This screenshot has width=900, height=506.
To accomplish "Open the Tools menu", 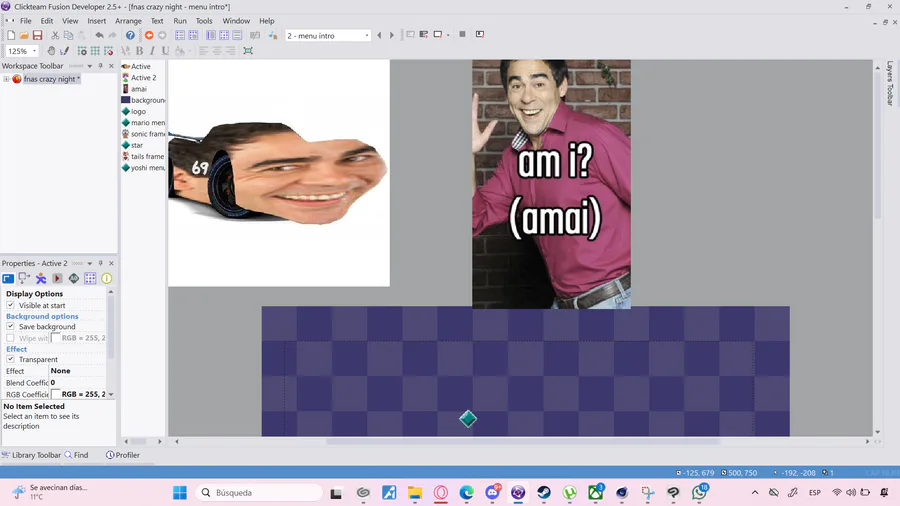I will (204, 21).
